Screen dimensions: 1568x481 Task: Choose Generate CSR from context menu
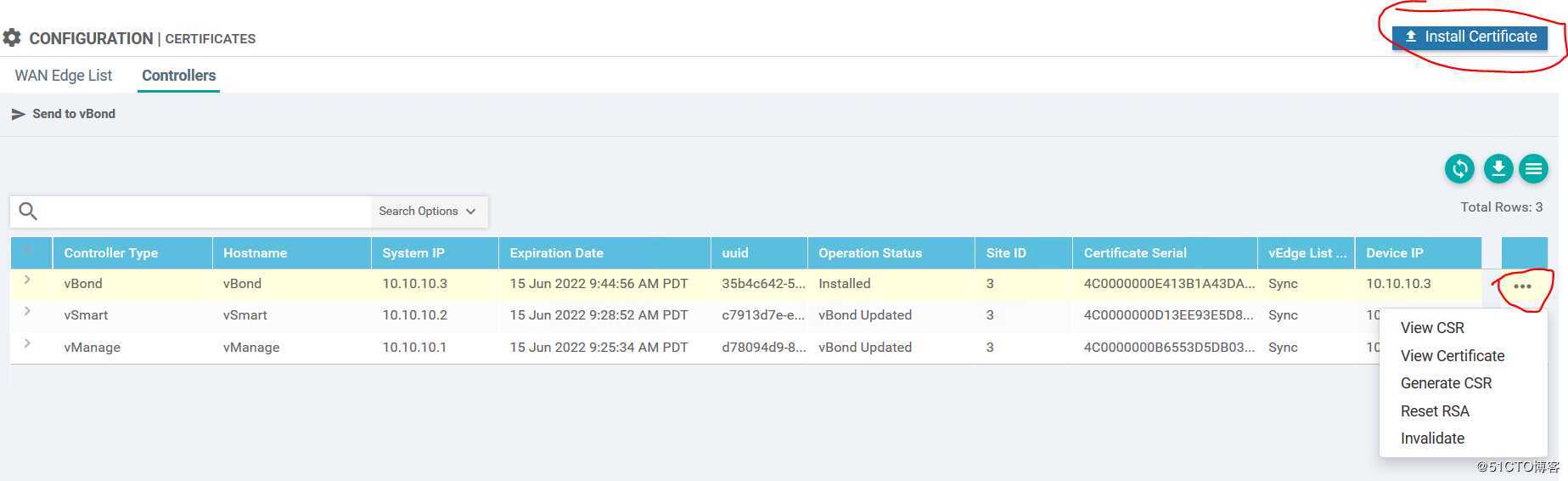pyautogui.click(x=1446, y=383)
